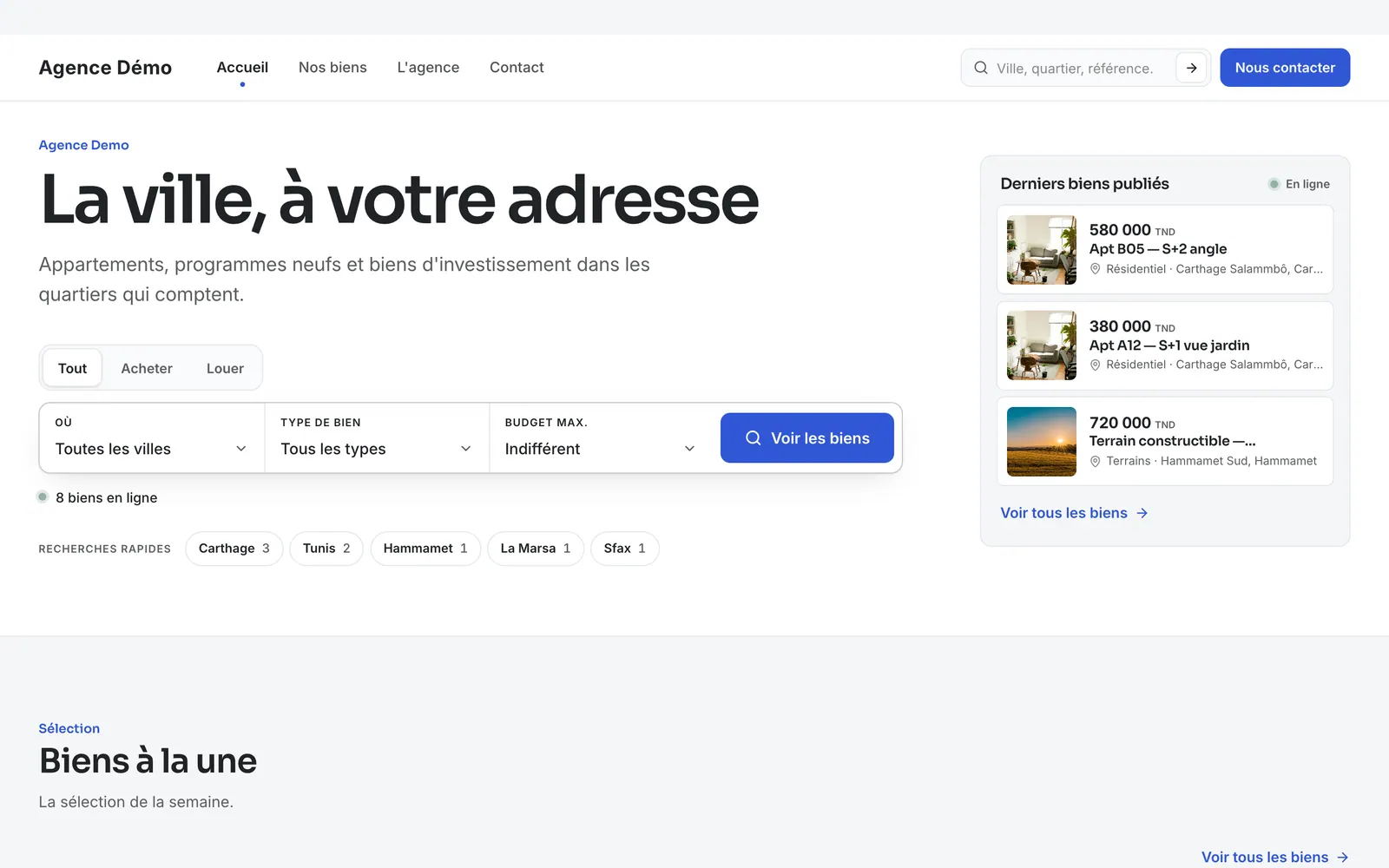Screen dimensions: 1389x868
Task: Click green En ligne status dot
Action: coord(1274,184)
